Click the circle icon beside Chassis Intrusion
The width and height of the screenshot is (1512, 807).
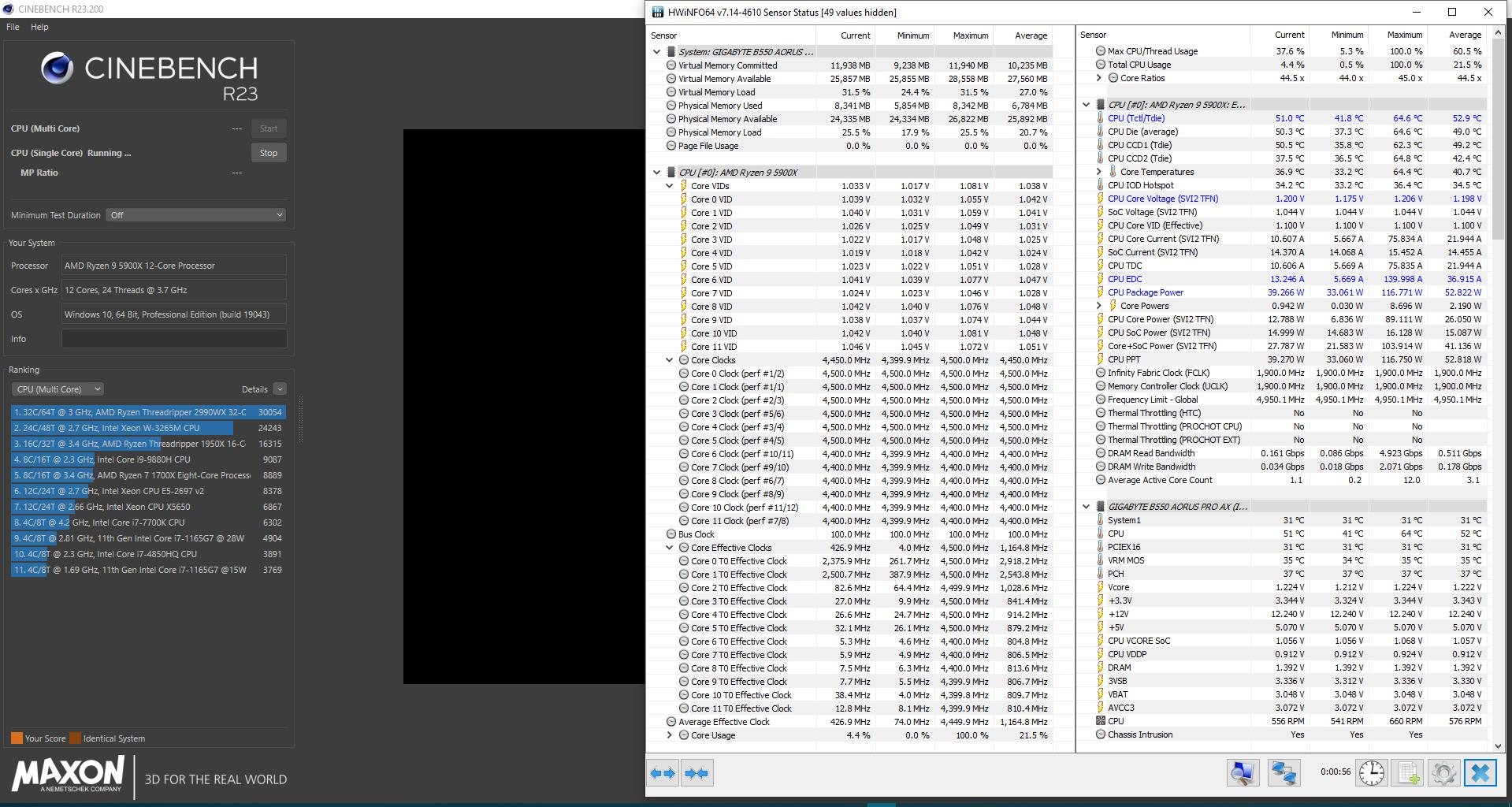[x=1101, y=734]
